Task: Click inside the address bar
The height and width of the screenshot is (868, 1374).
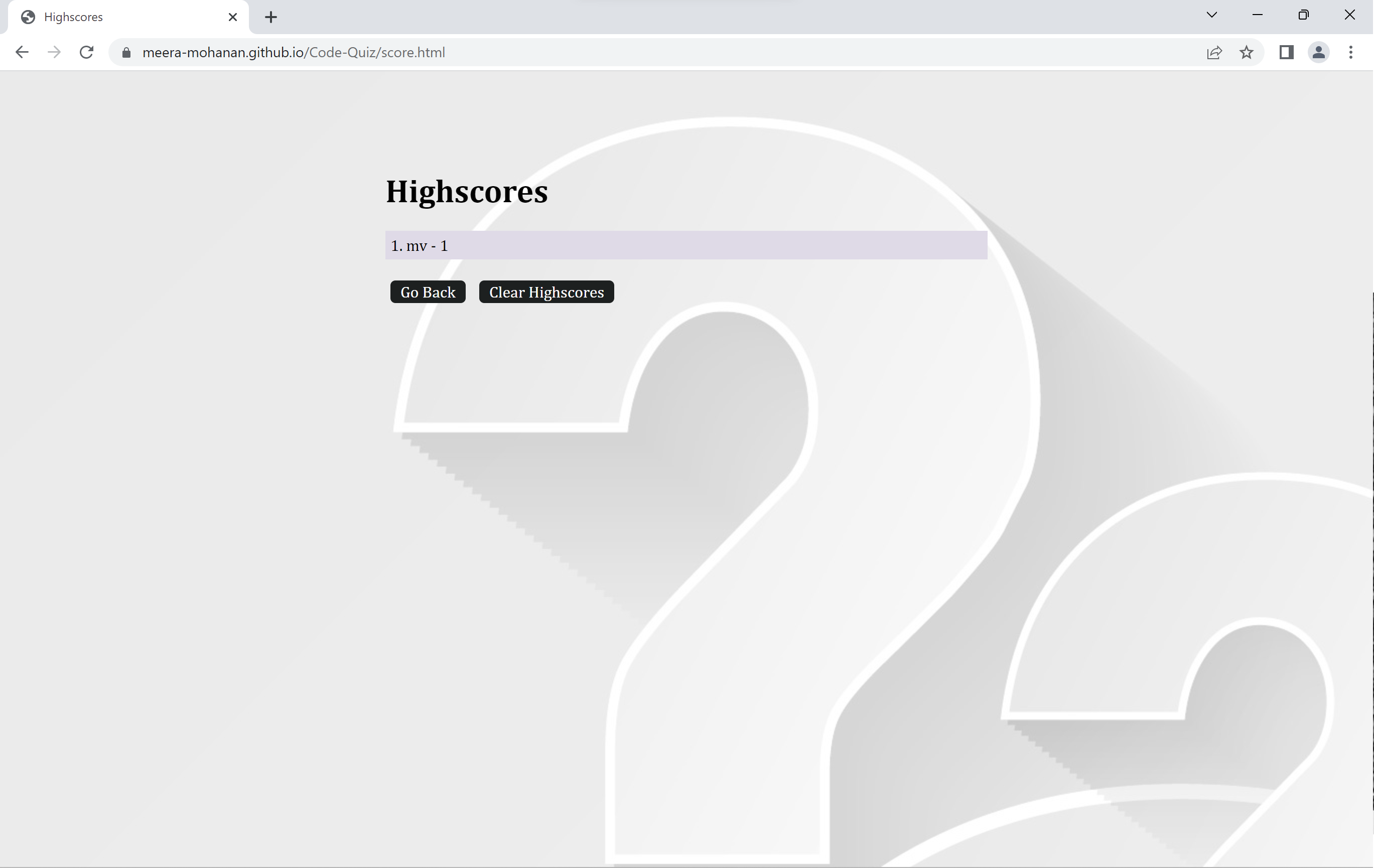Action: (399, 53)
